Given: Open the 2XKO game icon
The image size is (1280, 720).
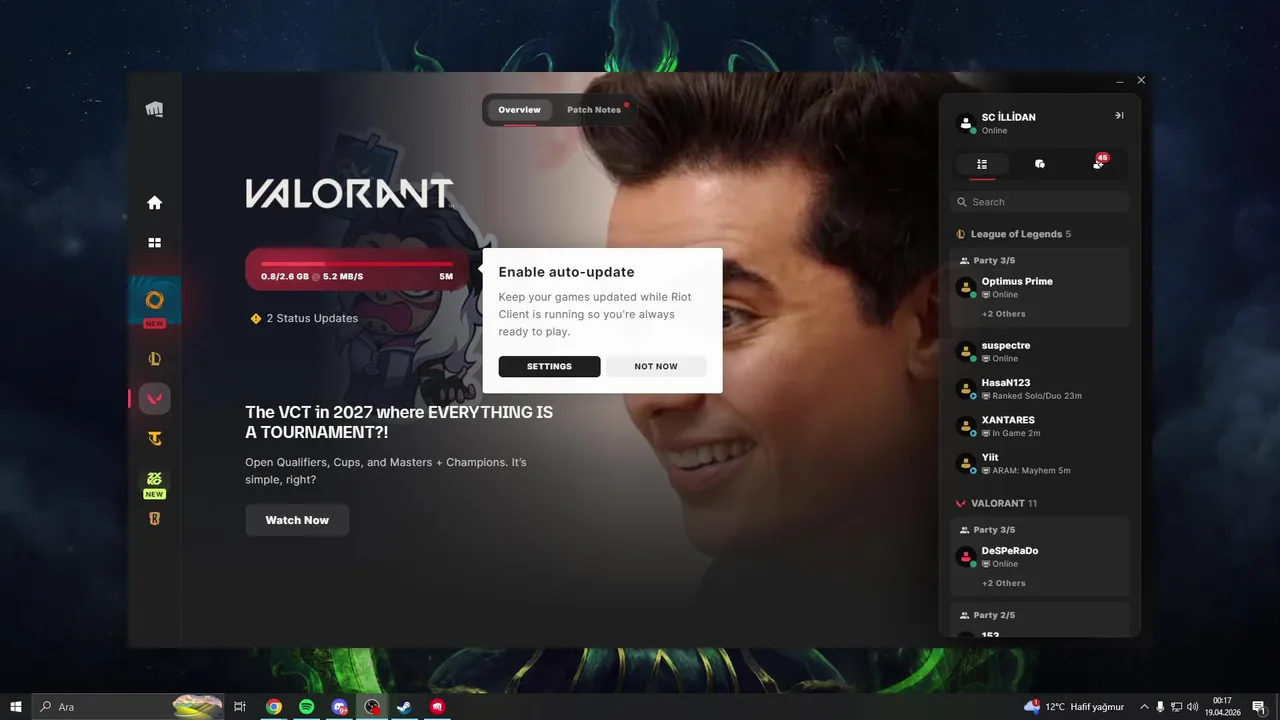Looking at the screenshot, I should (x=154, y=479).
